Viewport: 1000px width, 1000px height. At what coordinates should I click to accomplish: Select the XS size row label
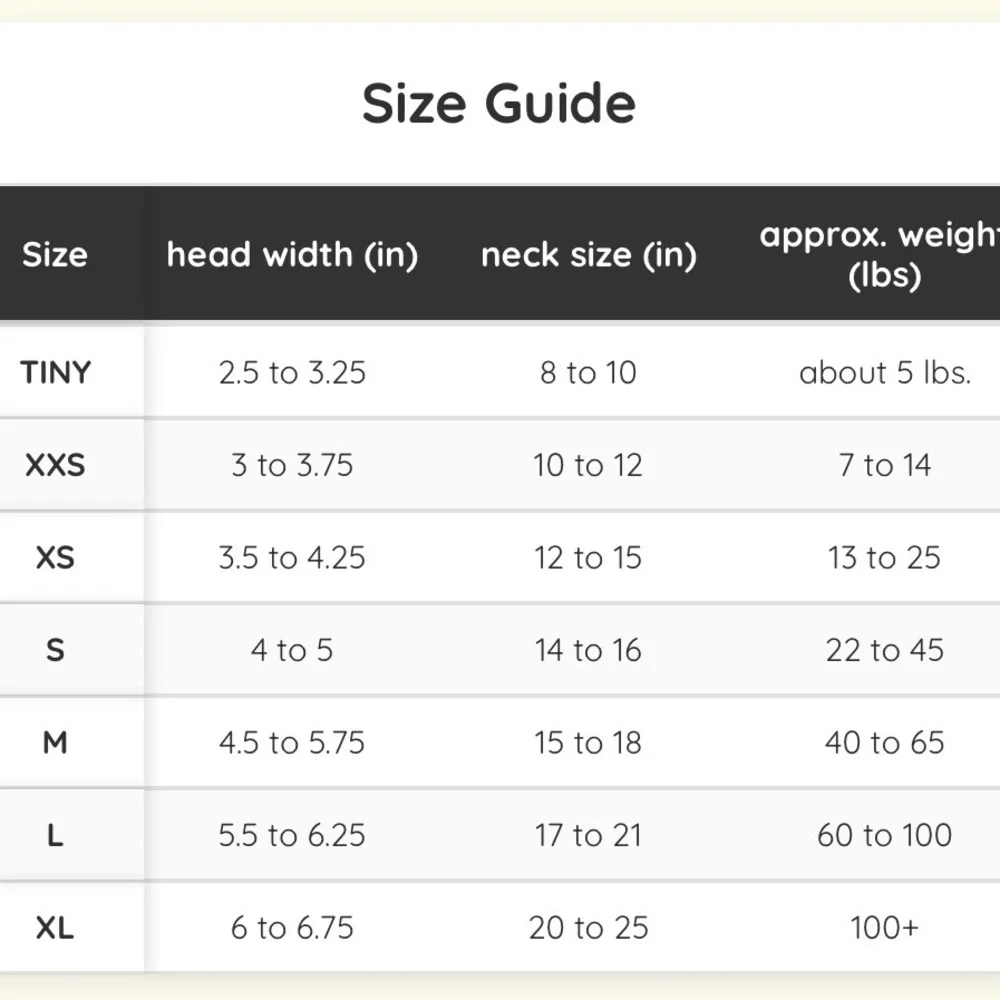(55, 557)
